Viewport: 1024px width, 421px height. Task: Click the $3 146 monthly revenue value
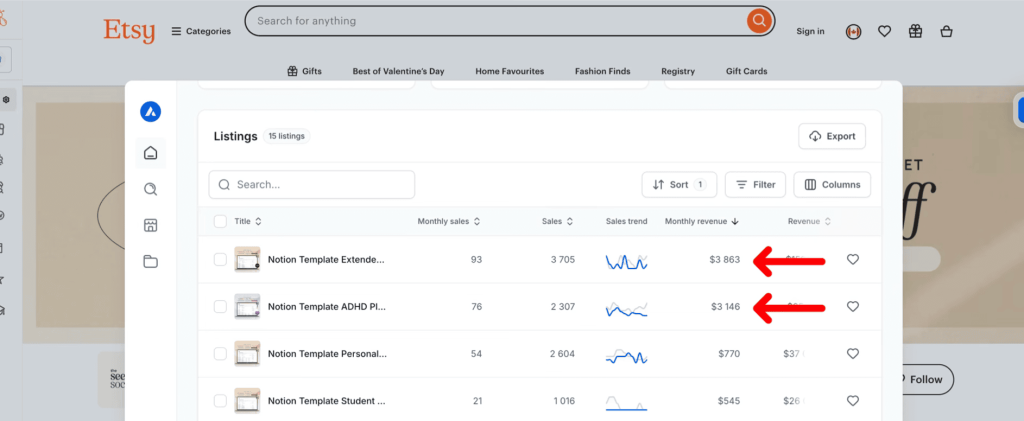click(x=726, y=307)
